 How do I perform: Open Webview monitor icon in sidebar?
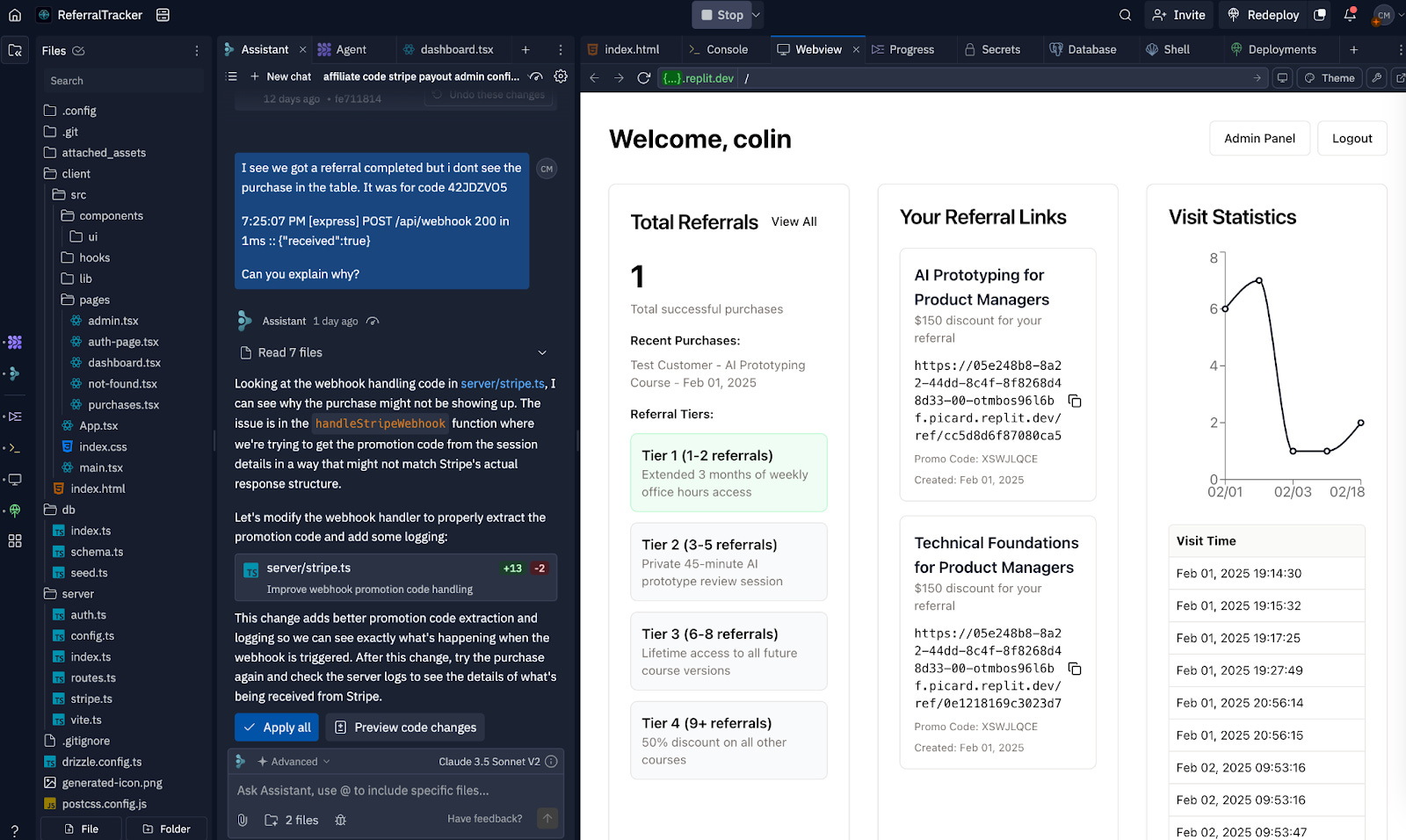[x=15, y=480]
